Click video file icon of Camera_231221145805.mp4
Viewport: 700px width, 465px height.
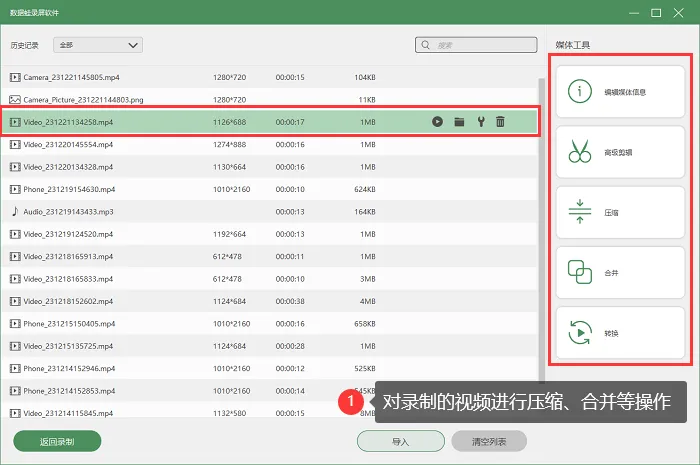[15, 77]
